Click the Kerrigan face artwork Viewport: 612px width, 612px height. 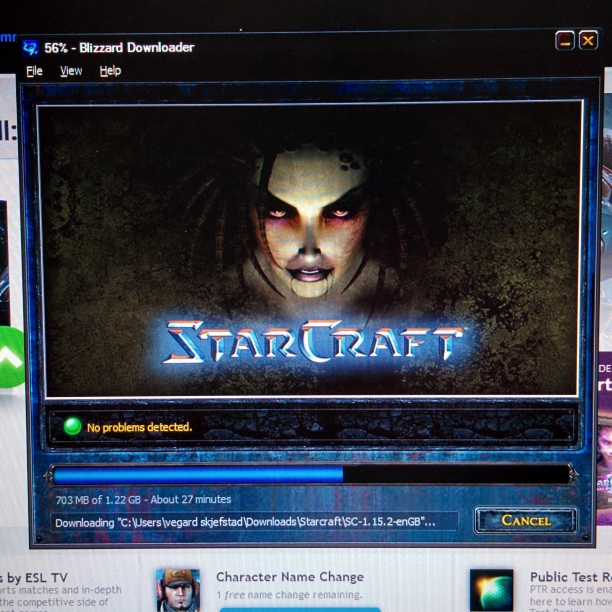(312, 221)
